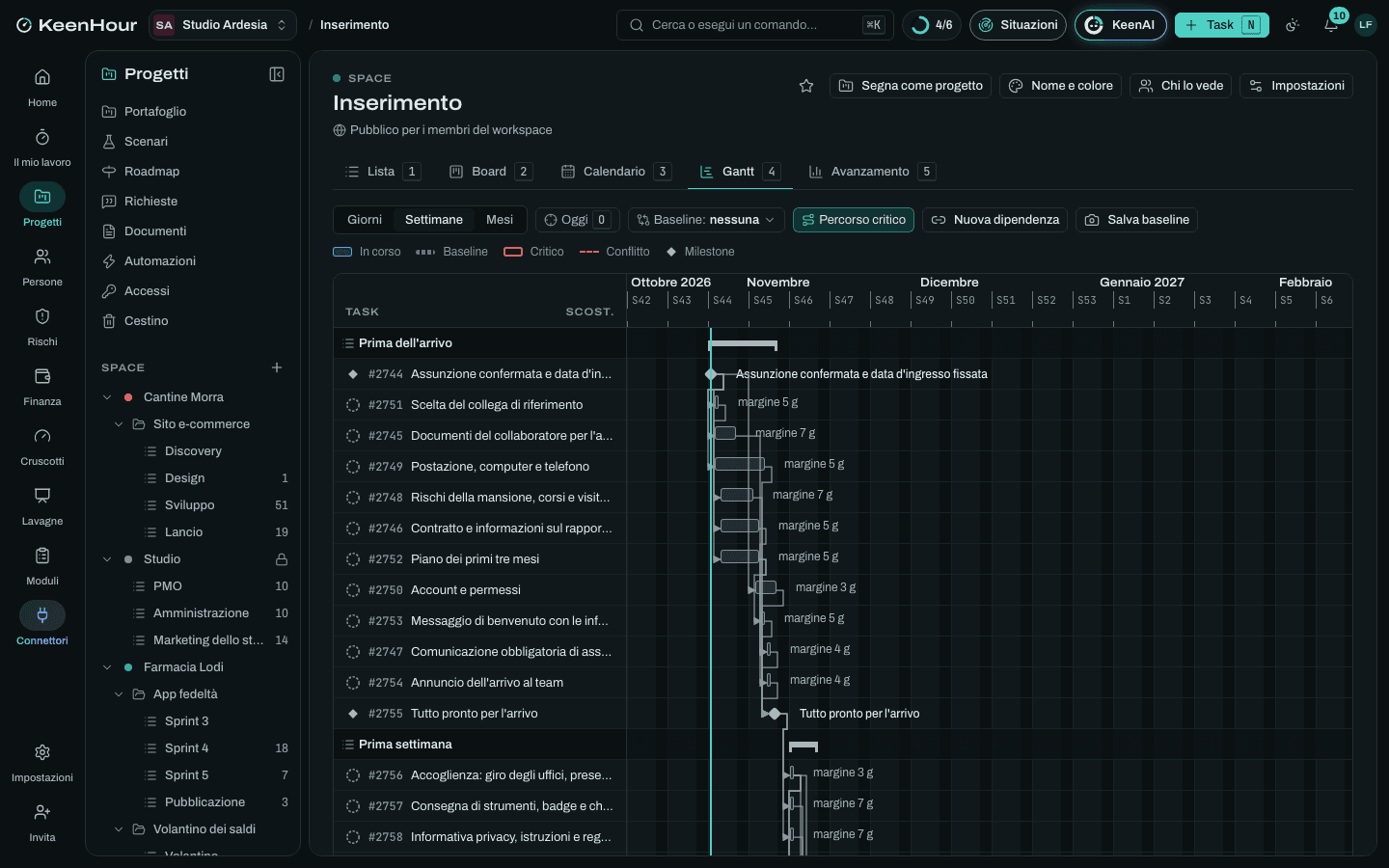This screenshot has width=1389, height=868.
Task: Switch timeline scale to Mesi
Action: pos(500,220)
